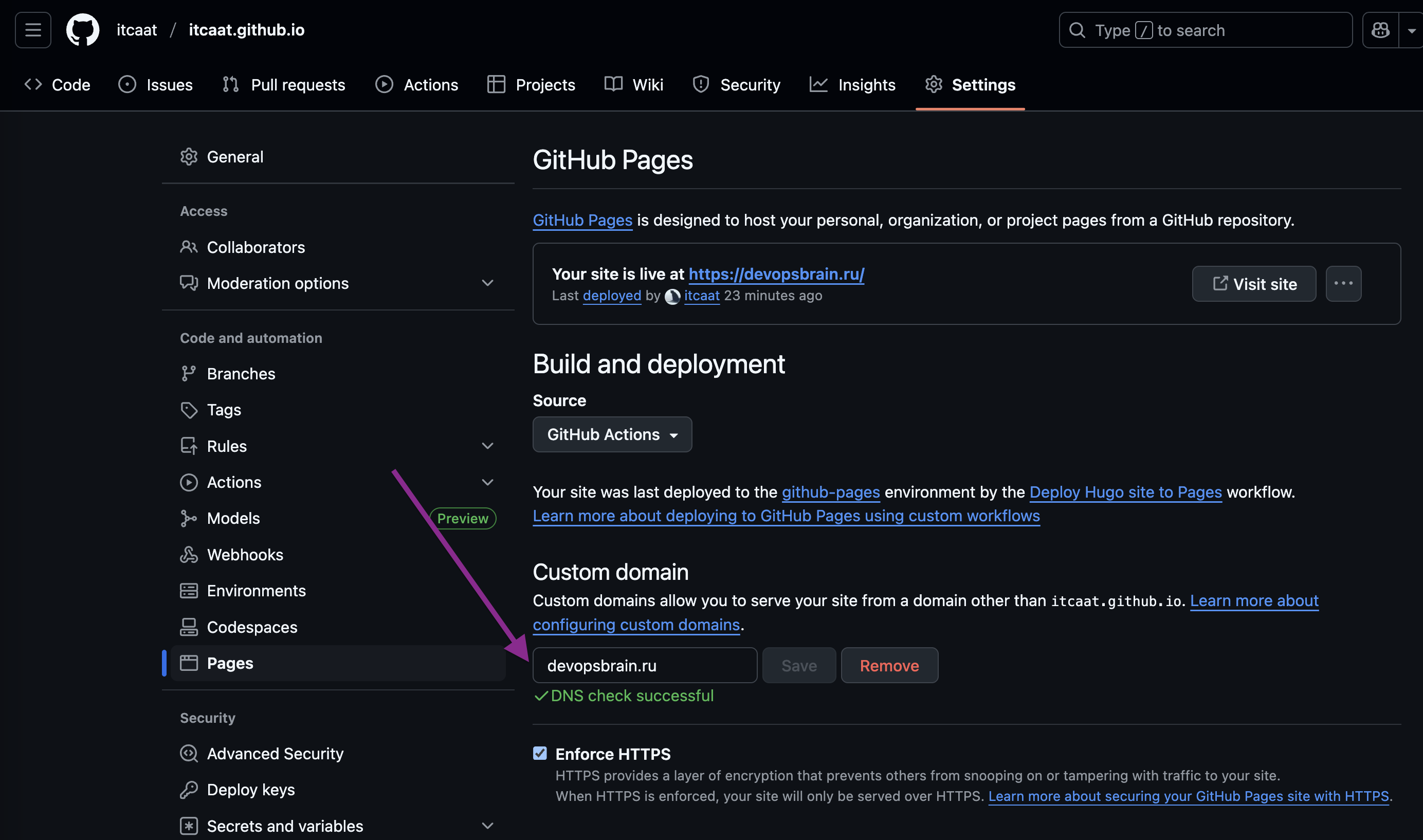Screen dimensions: 1423x840
Task: Click the custom domain input field
Action: point(645,665)
